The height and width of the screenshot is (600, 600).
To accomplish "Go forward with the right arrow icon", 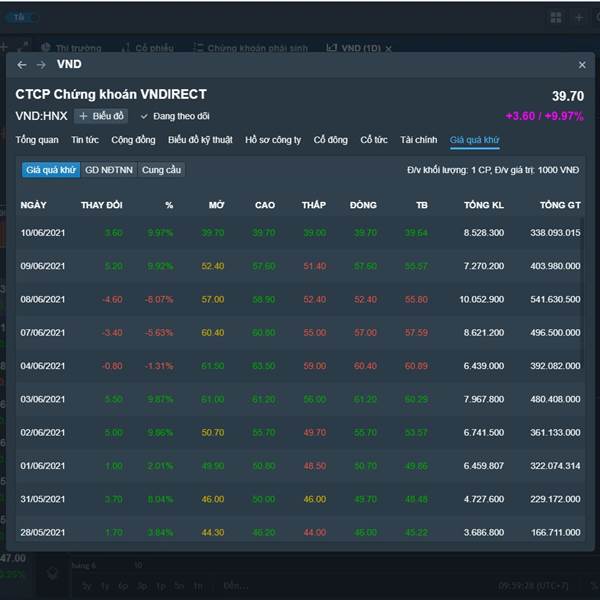I will click(x=41, y=65).
